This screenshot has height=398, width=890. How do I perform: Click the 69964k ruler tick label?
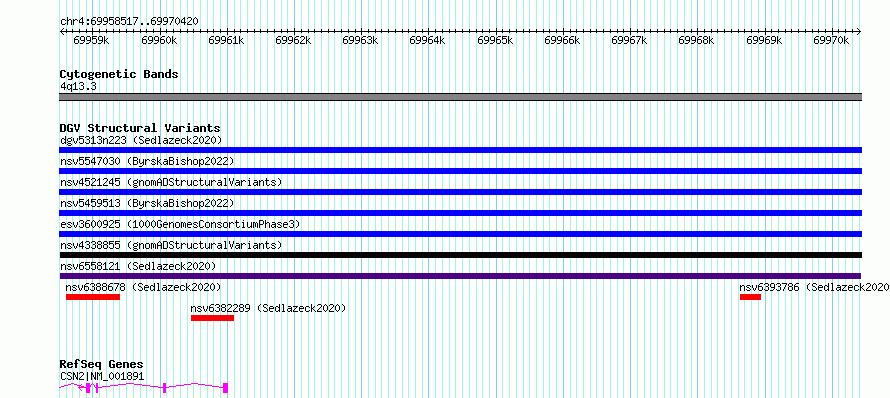pyautogui.click(x=427, y=40)
